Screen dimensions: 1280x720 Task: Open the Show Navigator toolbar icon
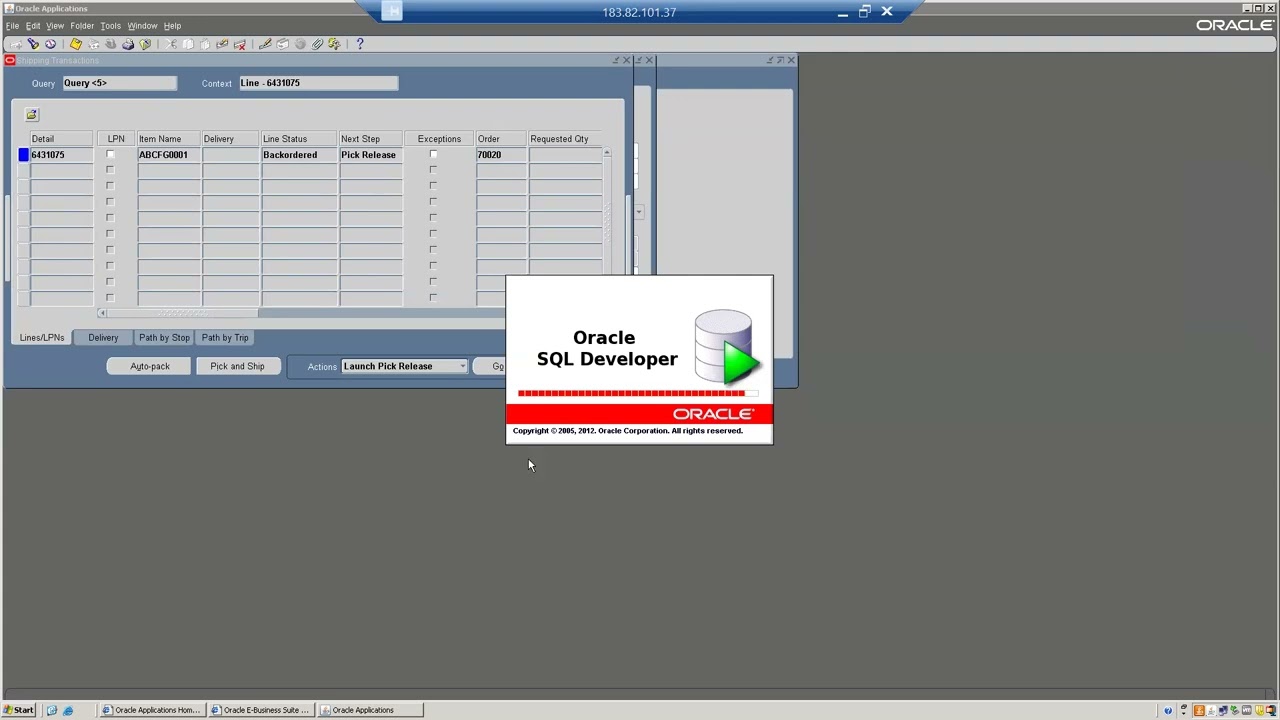click(50, 44)
